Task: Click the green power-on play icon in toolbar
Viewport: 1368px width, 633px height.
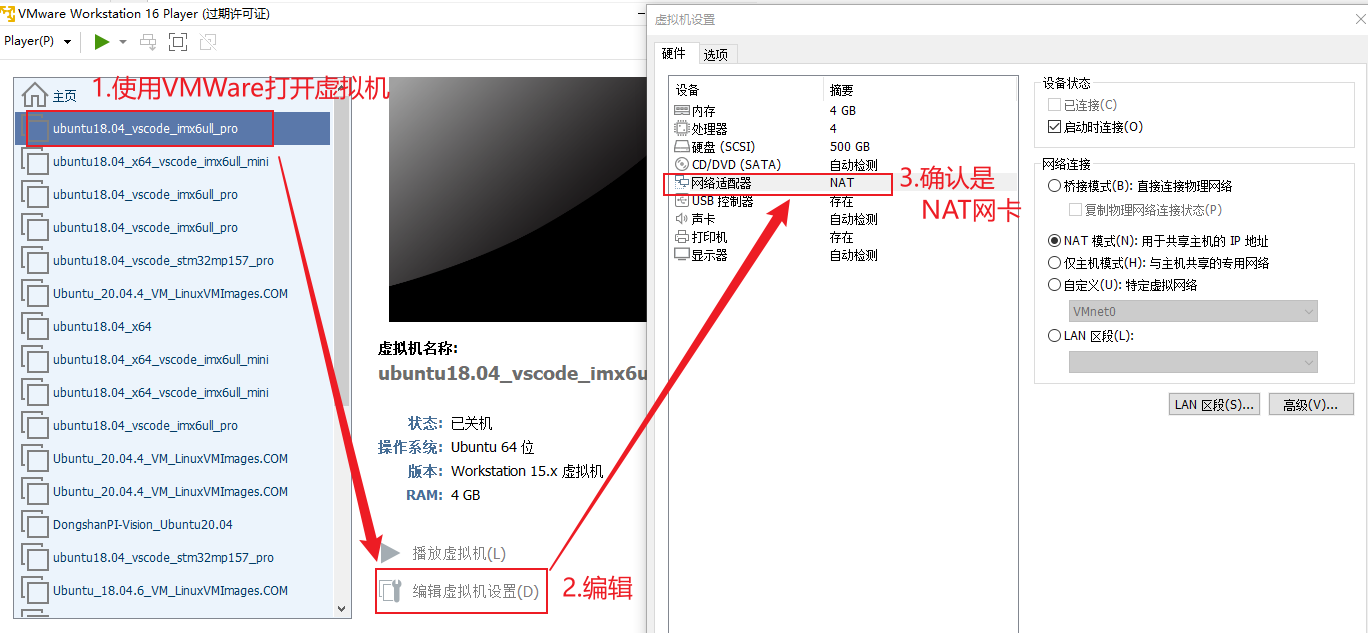Action: pos(101,42)
